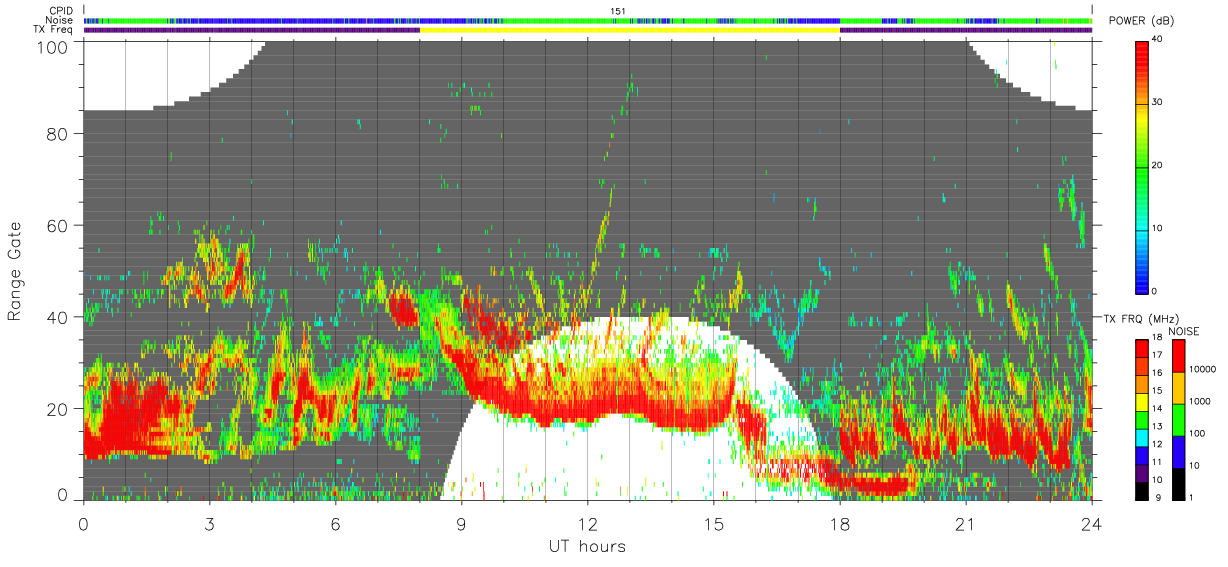Screen dimensions: 1228x567
Task: Click the "POWER (dB)" colorbar title
Action: coord(1143,22)
